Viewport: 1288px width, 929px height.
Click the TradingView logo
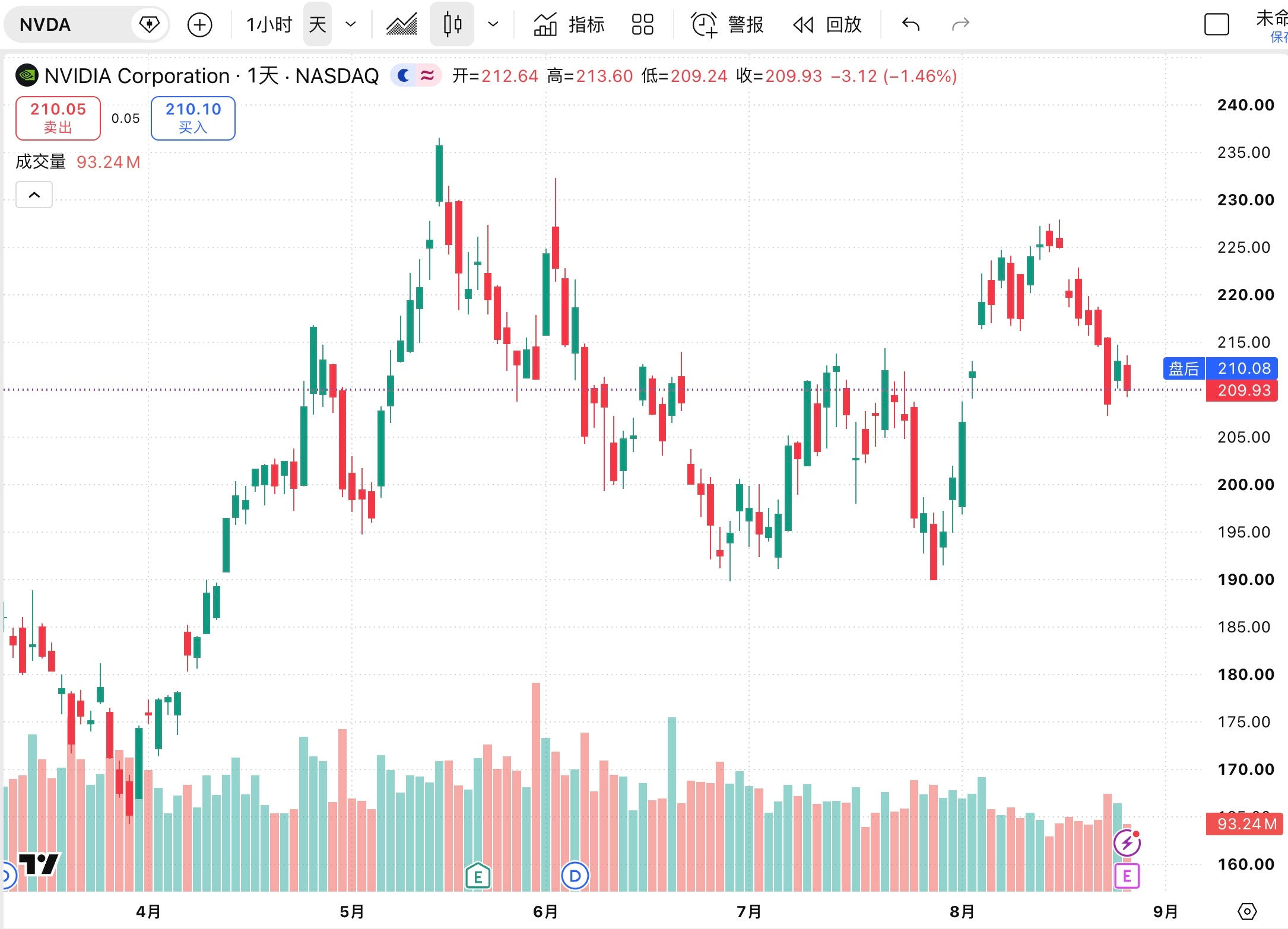point(39,864)
